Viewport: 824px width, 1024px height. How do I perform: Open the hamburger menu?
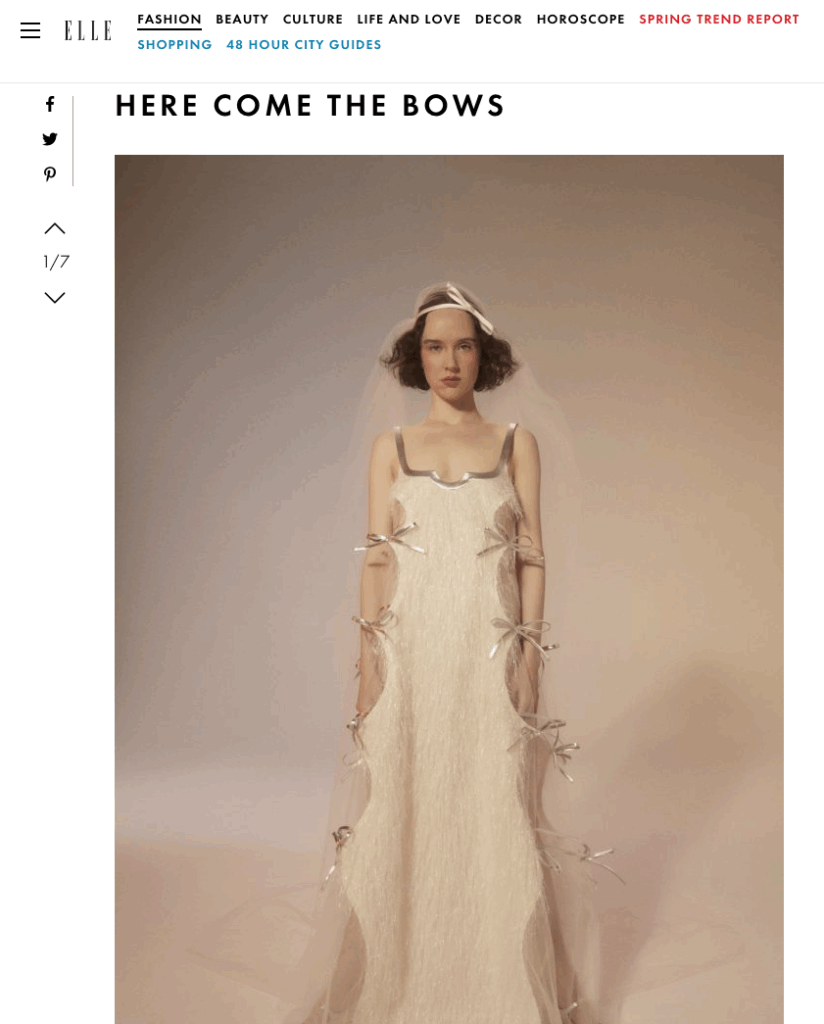30,30
